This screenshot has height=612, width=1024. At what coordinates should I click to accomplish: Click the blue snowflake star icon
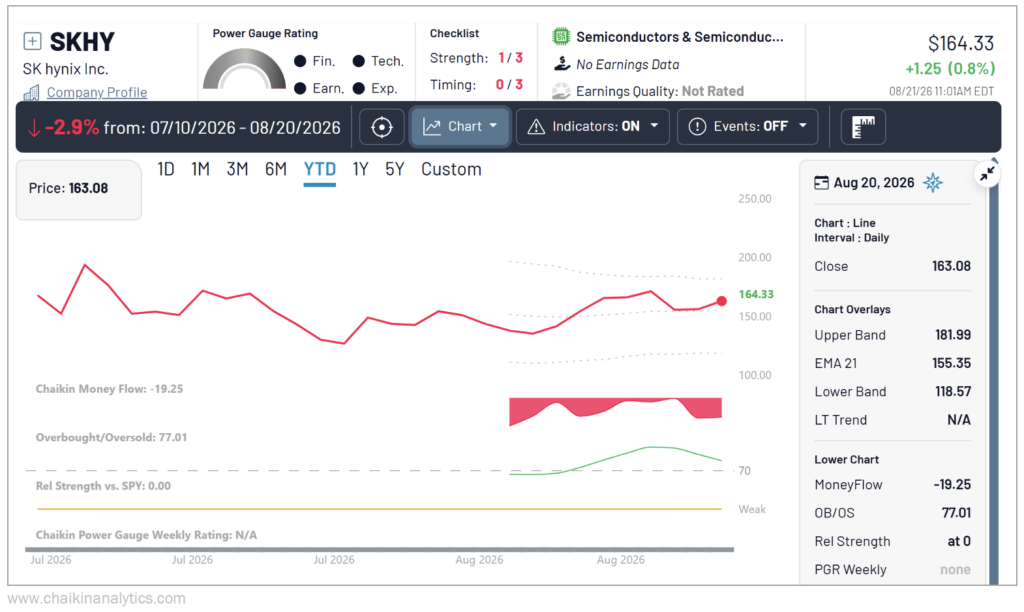[933, 182]
